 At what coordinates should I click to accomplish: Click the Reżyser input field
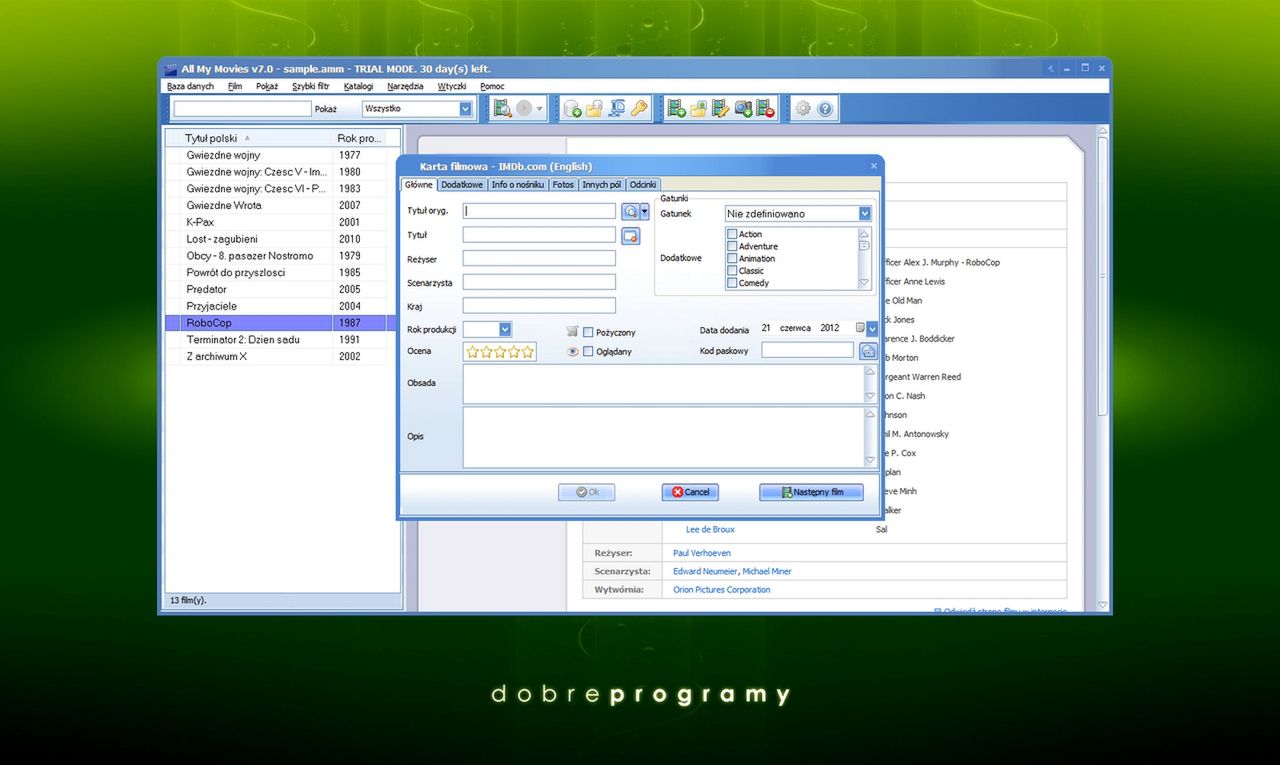tap(539, 258)
